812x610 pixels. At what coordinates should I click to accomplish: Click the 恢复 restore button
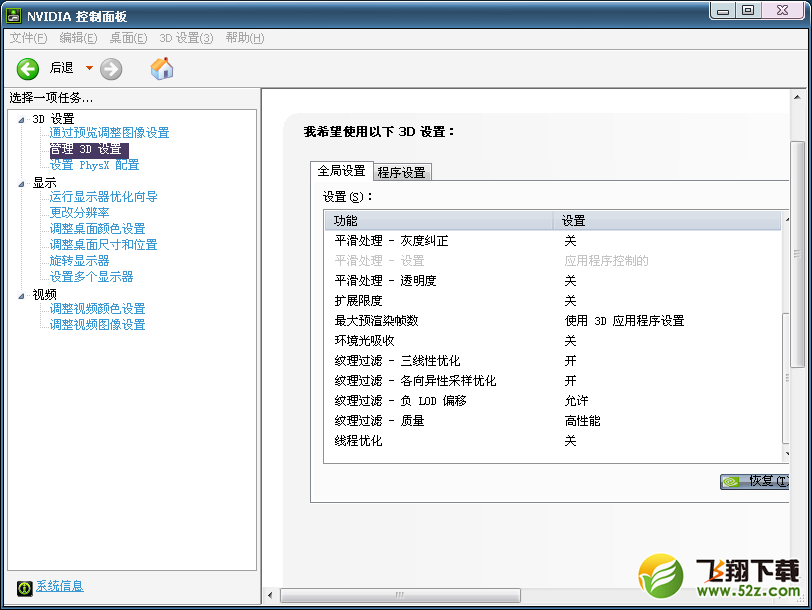[755, 482]
